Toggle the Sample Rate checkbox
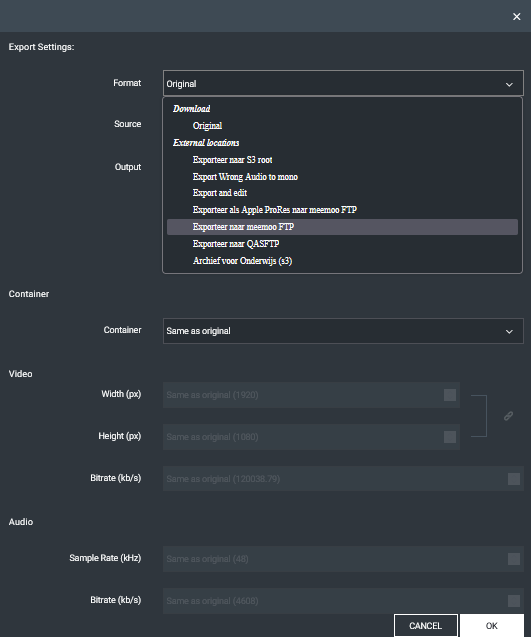 point(514,559)
